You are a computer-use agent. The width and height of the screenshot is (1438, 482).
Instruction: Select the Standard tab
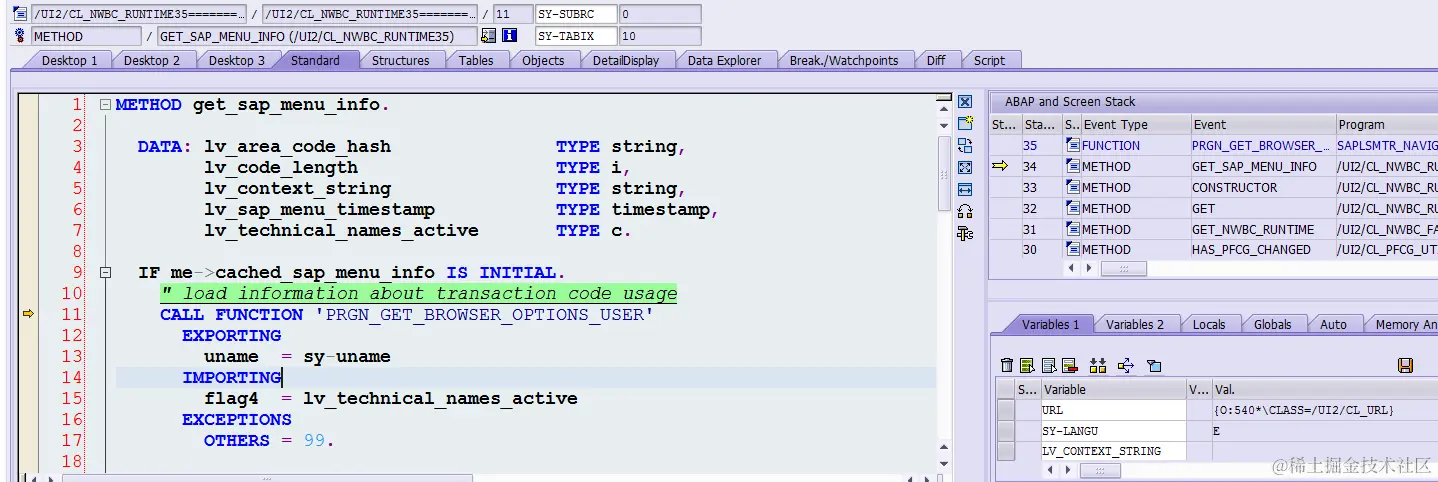315,60
